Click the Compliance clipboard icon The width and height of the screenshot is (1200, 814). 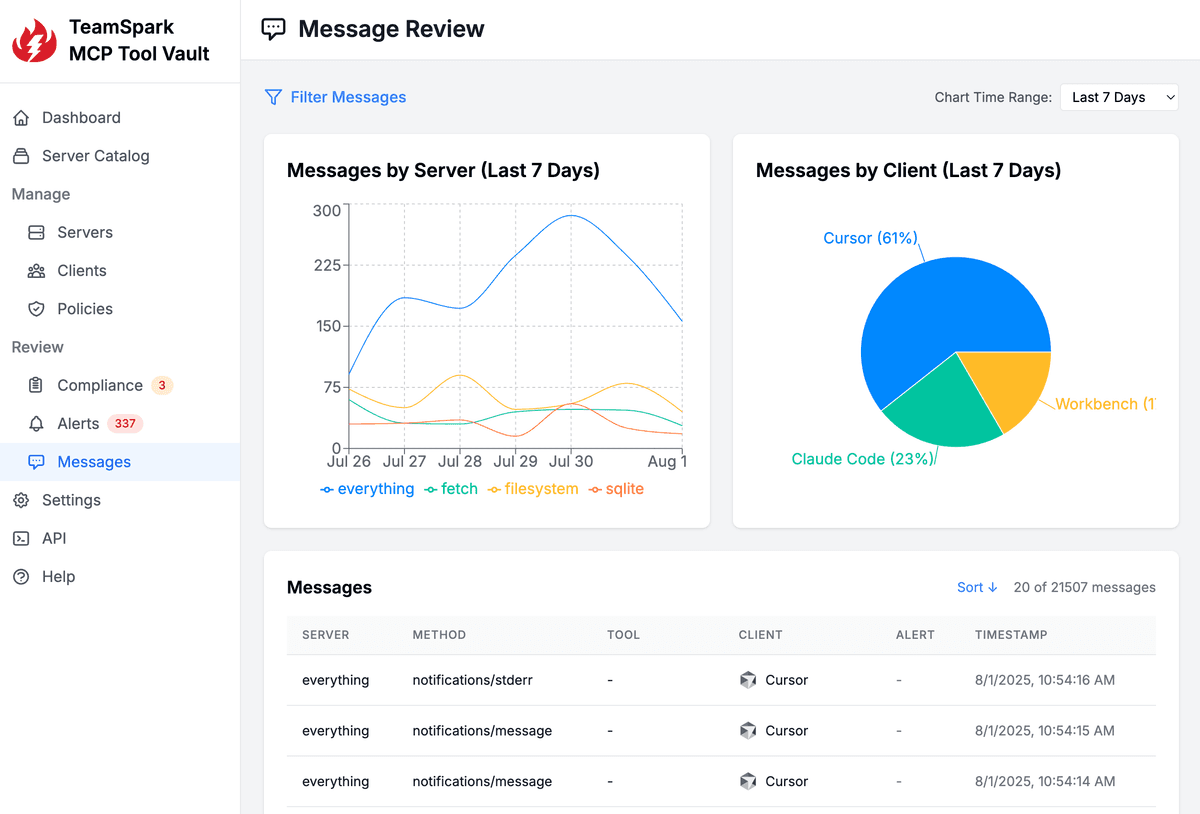[35, 385]
